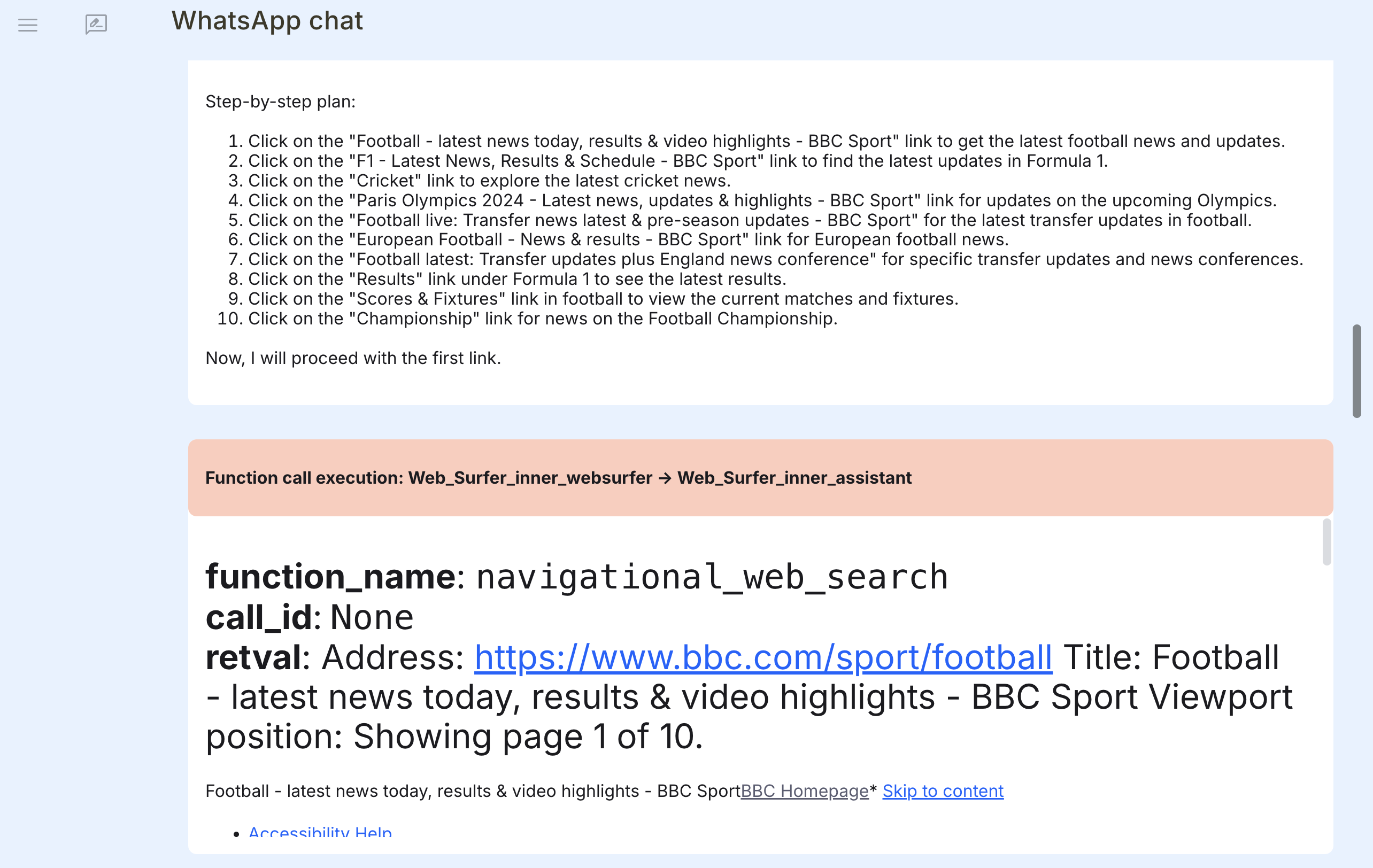
Task: Click plan step 3 about the Cricket link
Action: click(489, 181)
